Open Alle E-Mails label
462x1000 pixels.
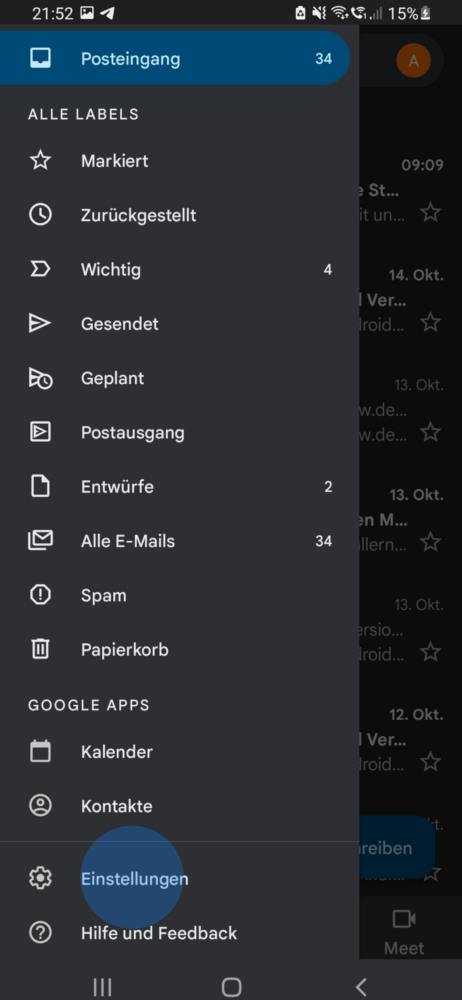pos(179,541)
